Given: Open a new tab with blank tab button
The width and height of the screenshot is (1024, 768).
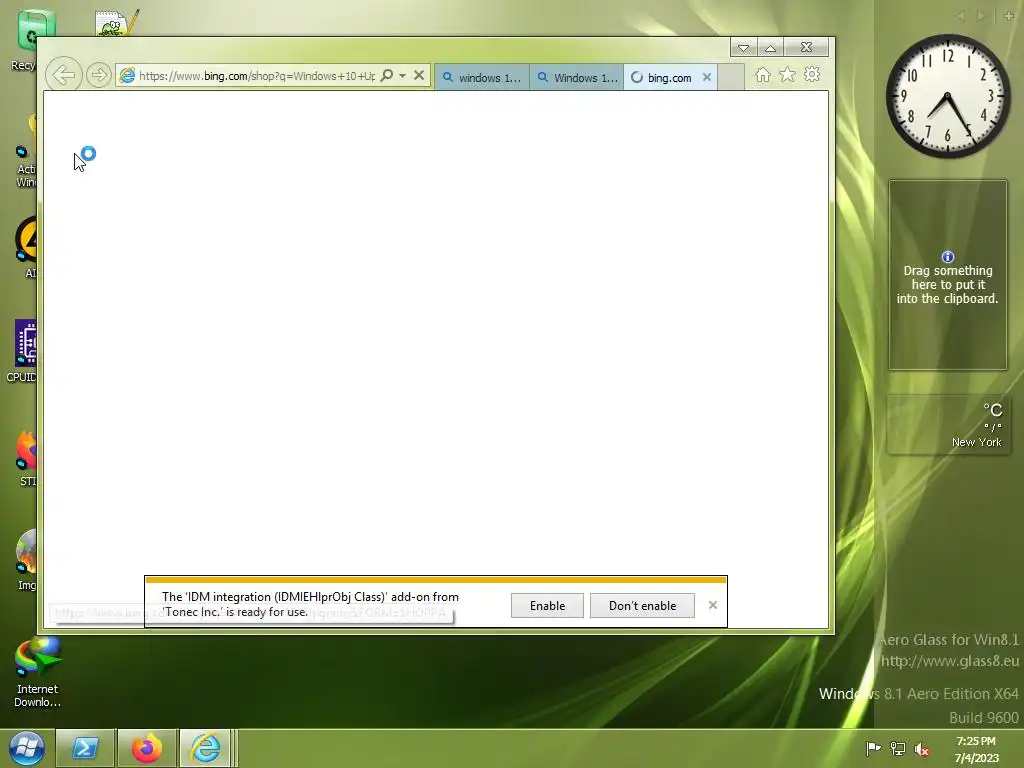Looking at the screenshot, I should [731, 77].
